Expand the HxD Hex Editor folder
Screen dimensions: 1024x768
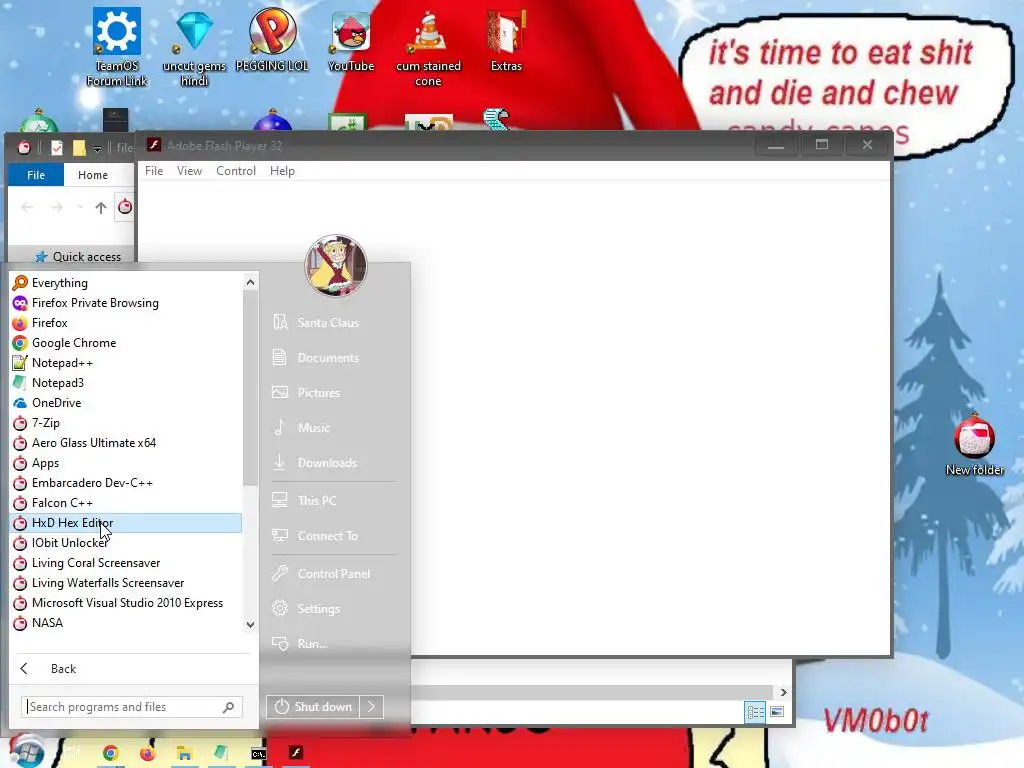[125, 522]
